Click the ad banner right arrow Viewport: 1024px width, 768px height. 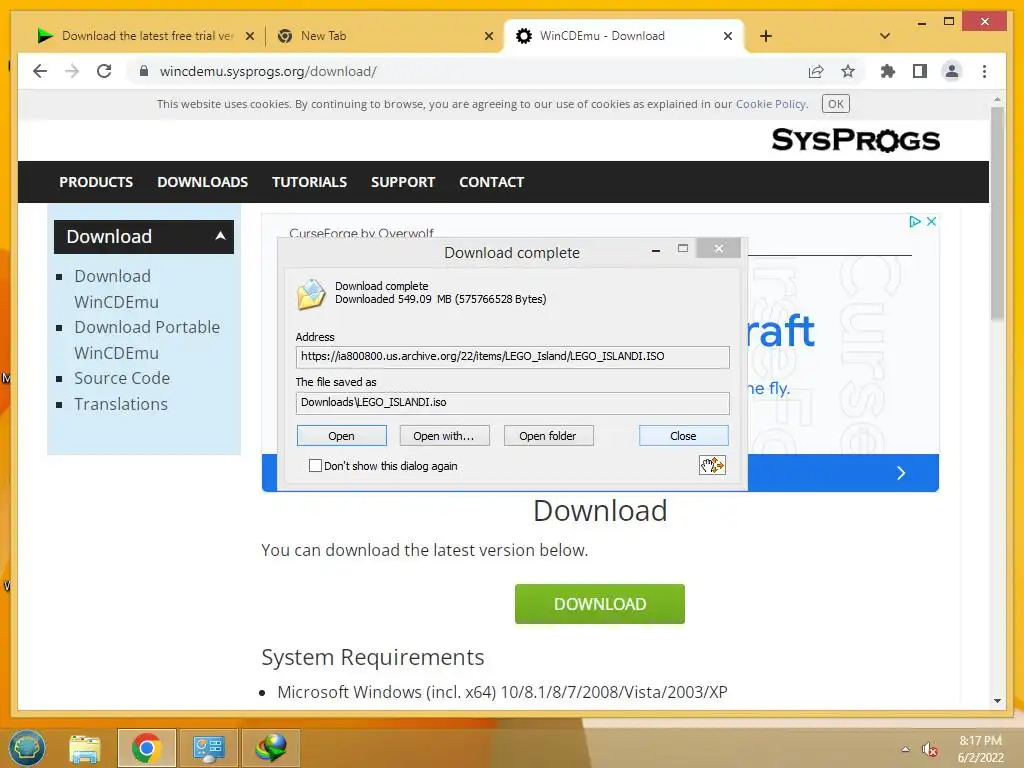(x=901, y=473)
